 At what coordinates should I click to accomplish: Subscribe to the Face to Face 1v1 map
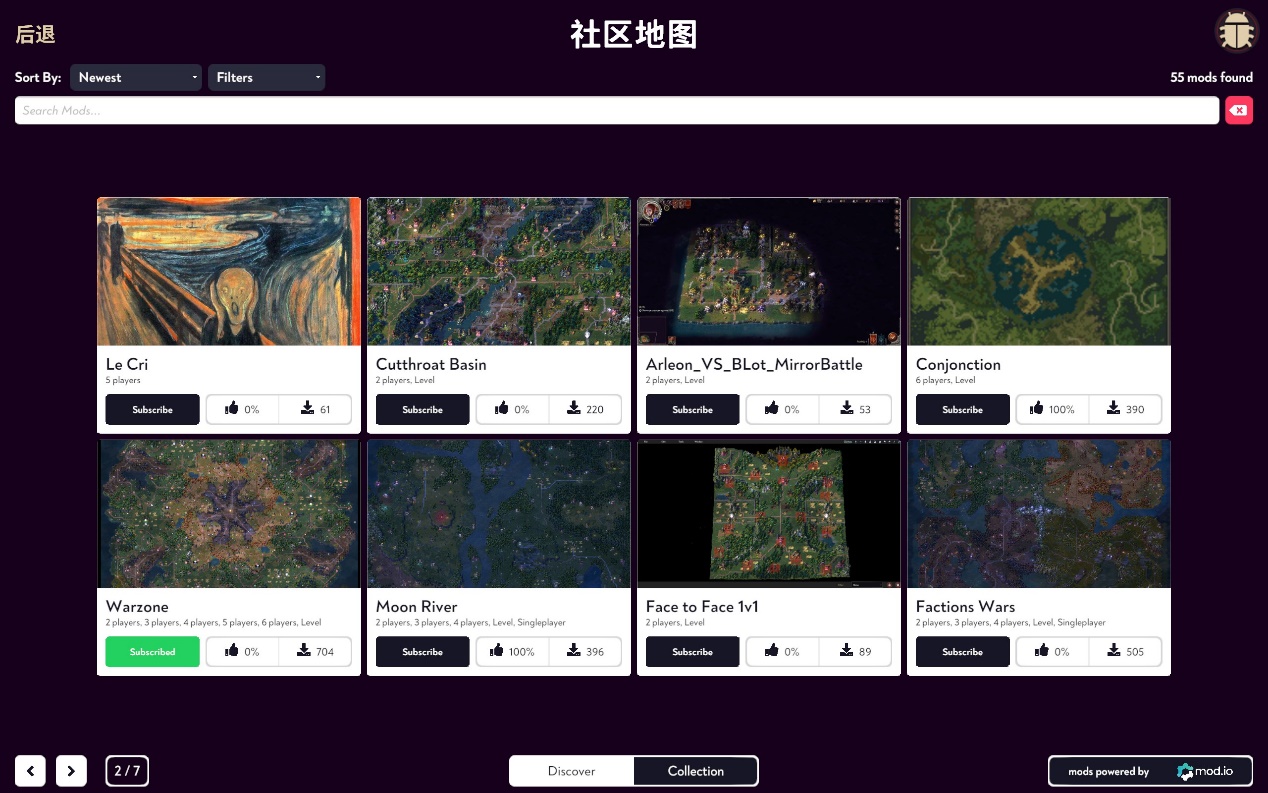point(693,651)
